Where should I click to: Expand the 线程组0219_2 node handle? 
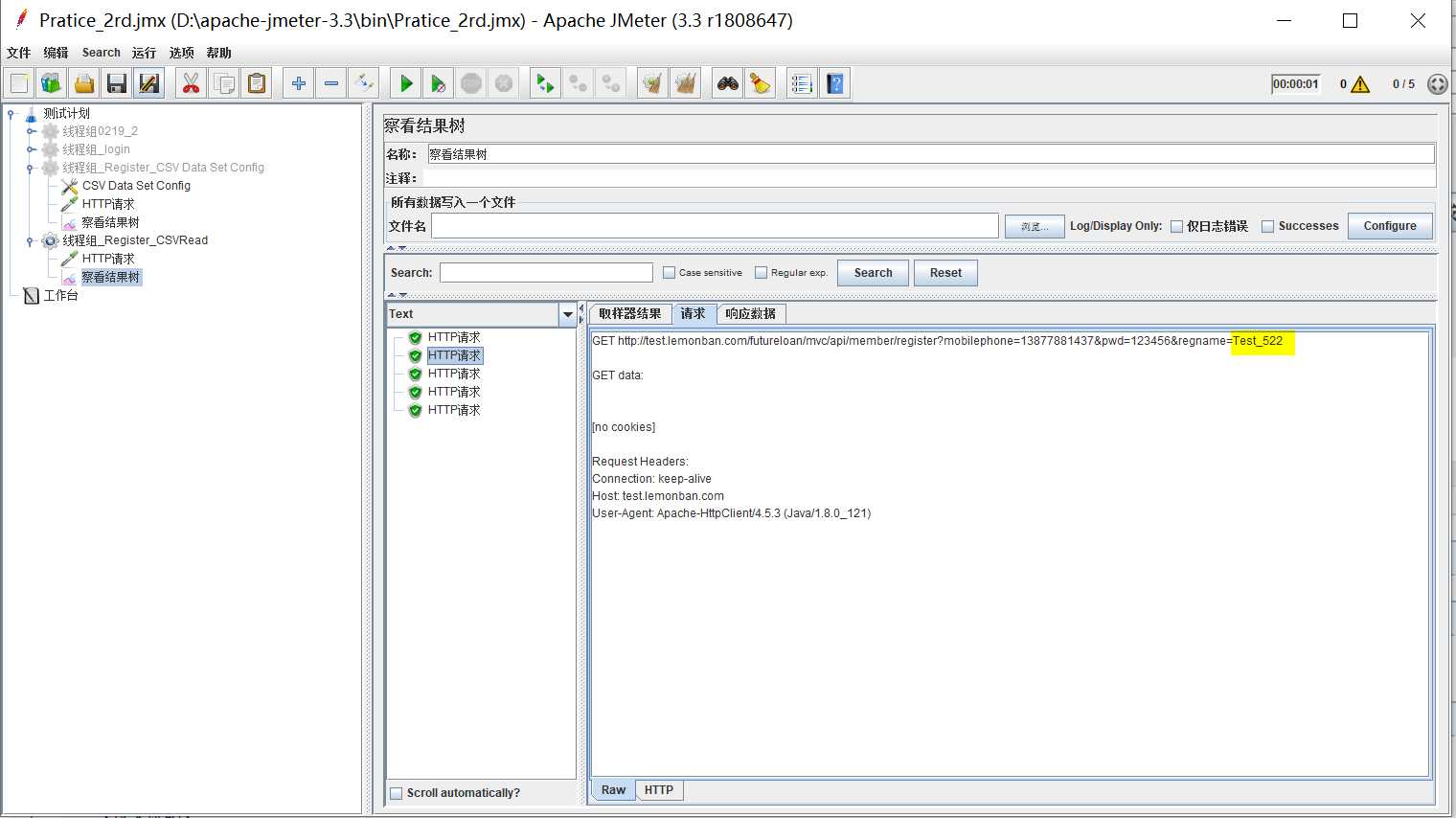pyautogui.click(x=31, y=131)
